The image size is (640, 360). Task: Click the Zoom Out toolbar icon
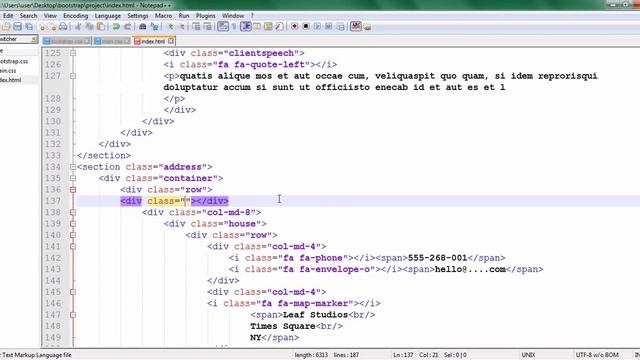click(182, 27)
